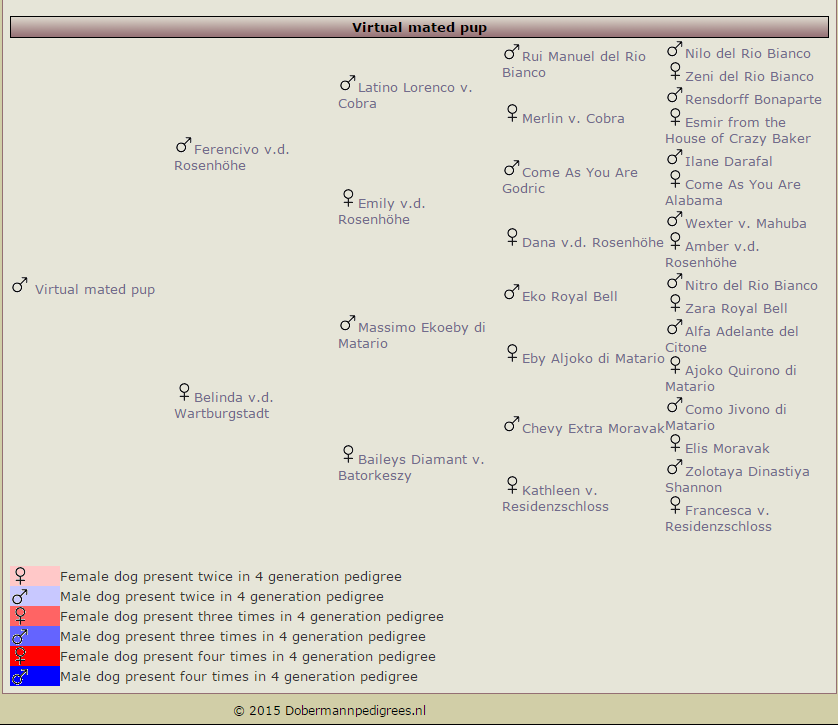Select Francesca v. Residenzschloss
This screenshot has height=725, width=838.
(x=719, y=518)
